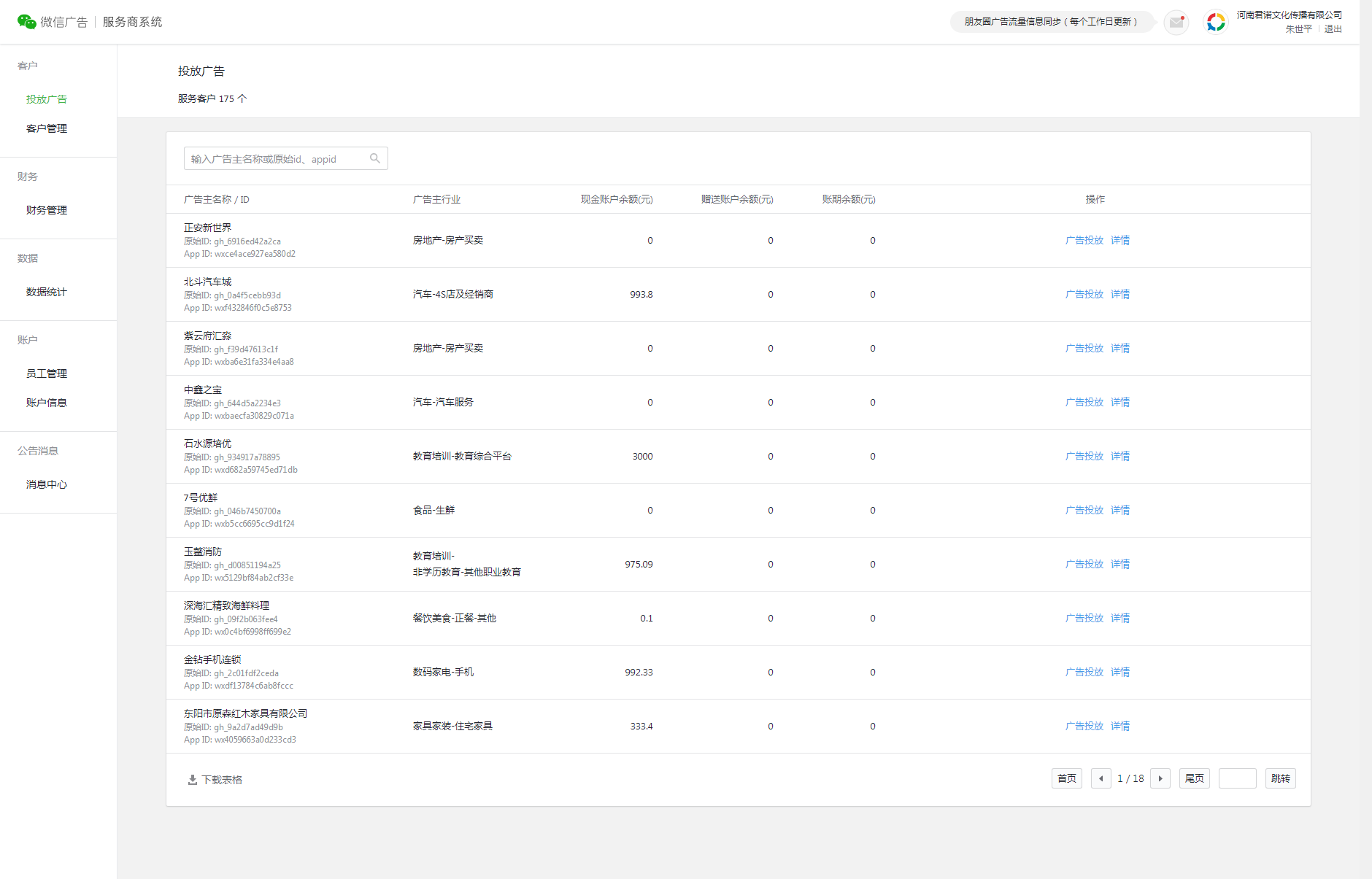Open 消息中心 in the sidebar

tap(47, 484)
